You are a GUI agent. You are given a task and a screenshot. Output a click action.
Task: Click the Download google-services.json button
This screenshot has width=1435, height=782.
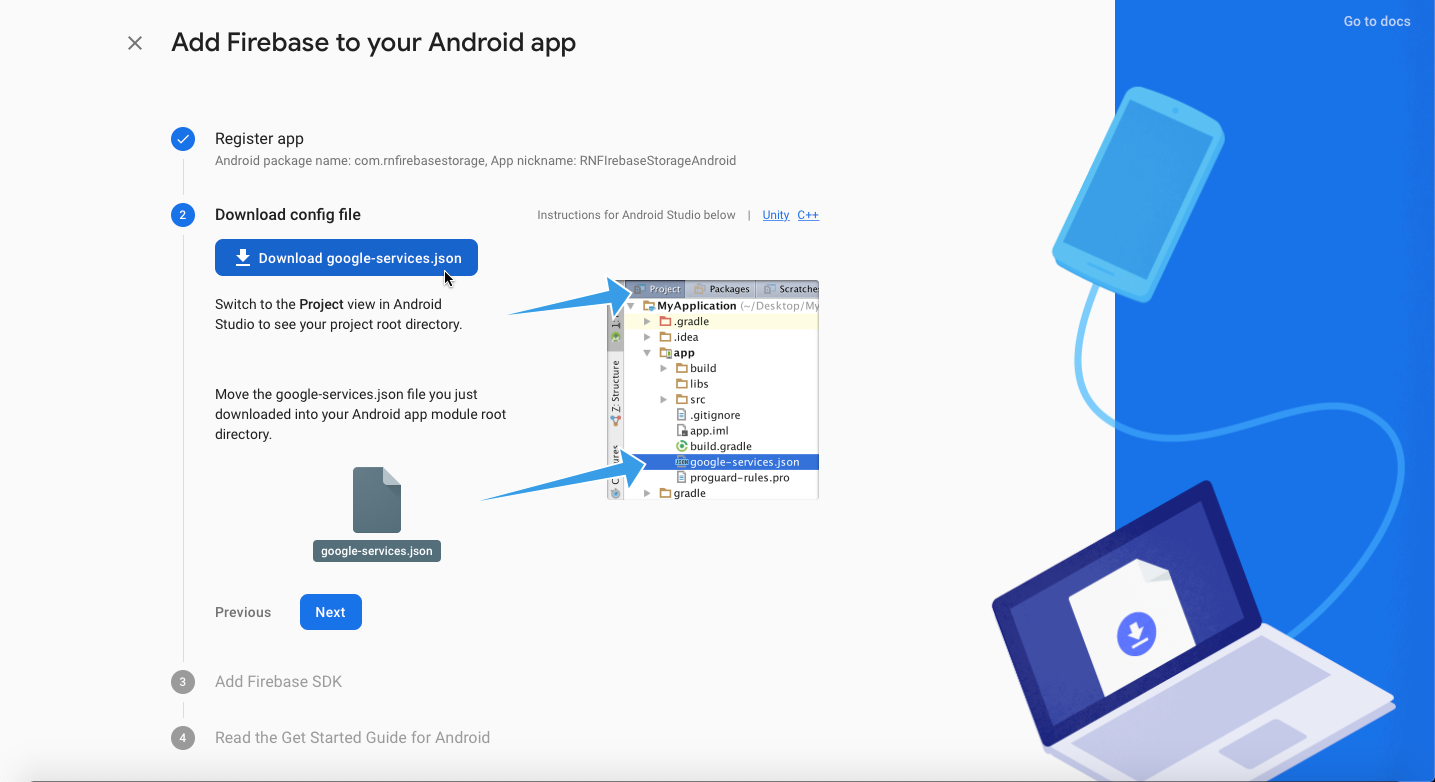346,258
